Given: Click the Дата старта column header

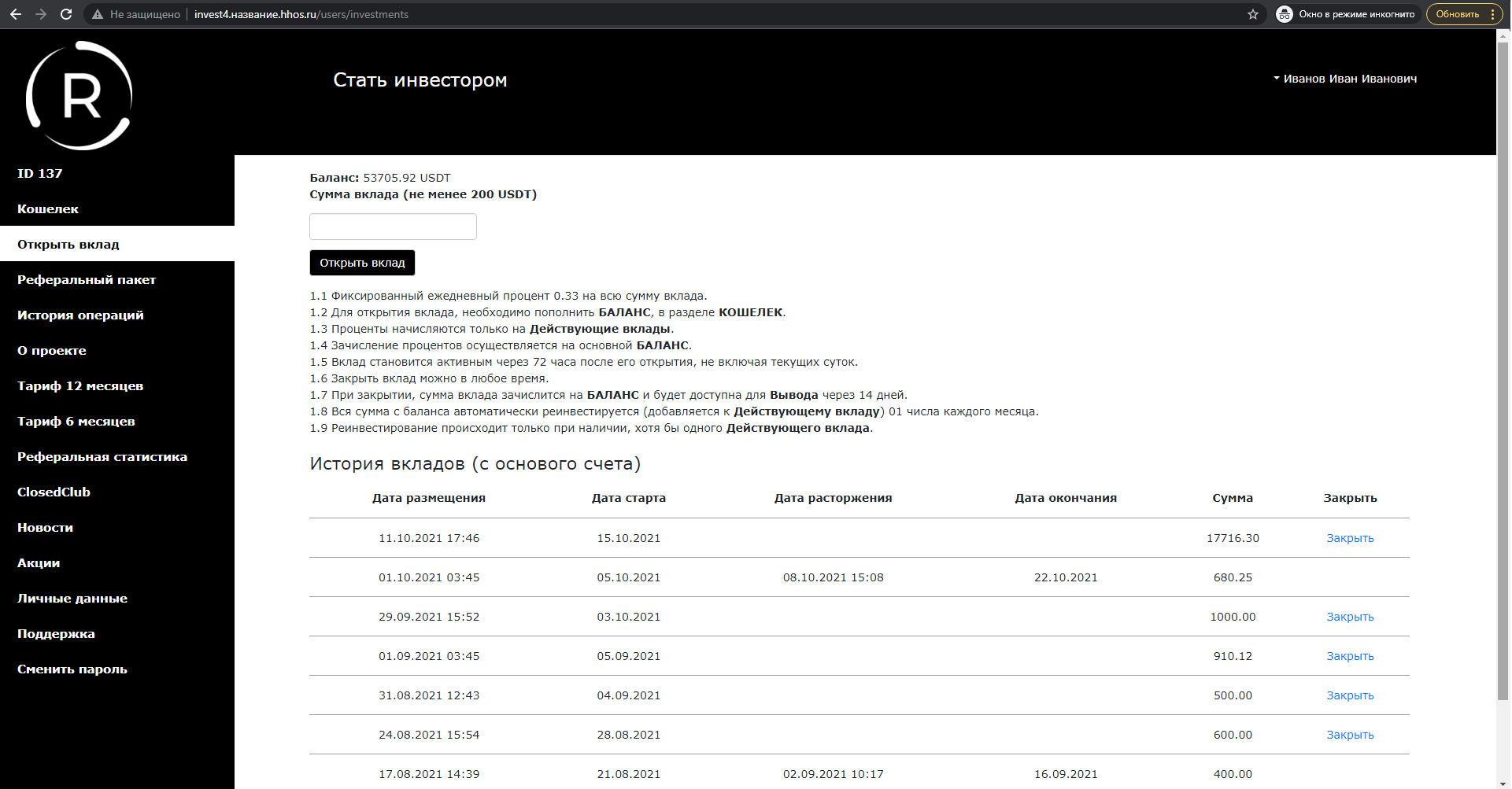Looking at the screenshot, I should (629, 498).
